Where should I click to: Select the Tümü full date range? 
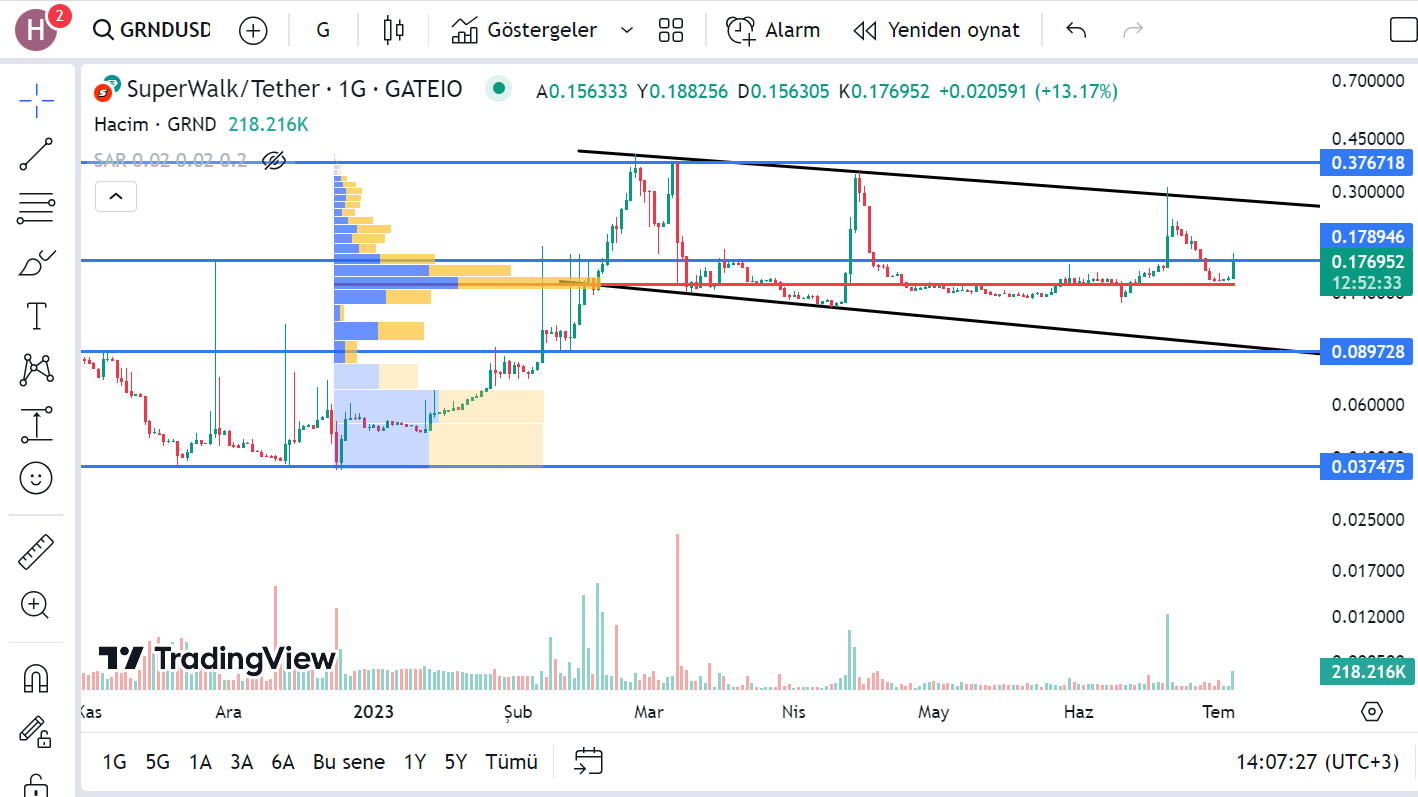512,762
